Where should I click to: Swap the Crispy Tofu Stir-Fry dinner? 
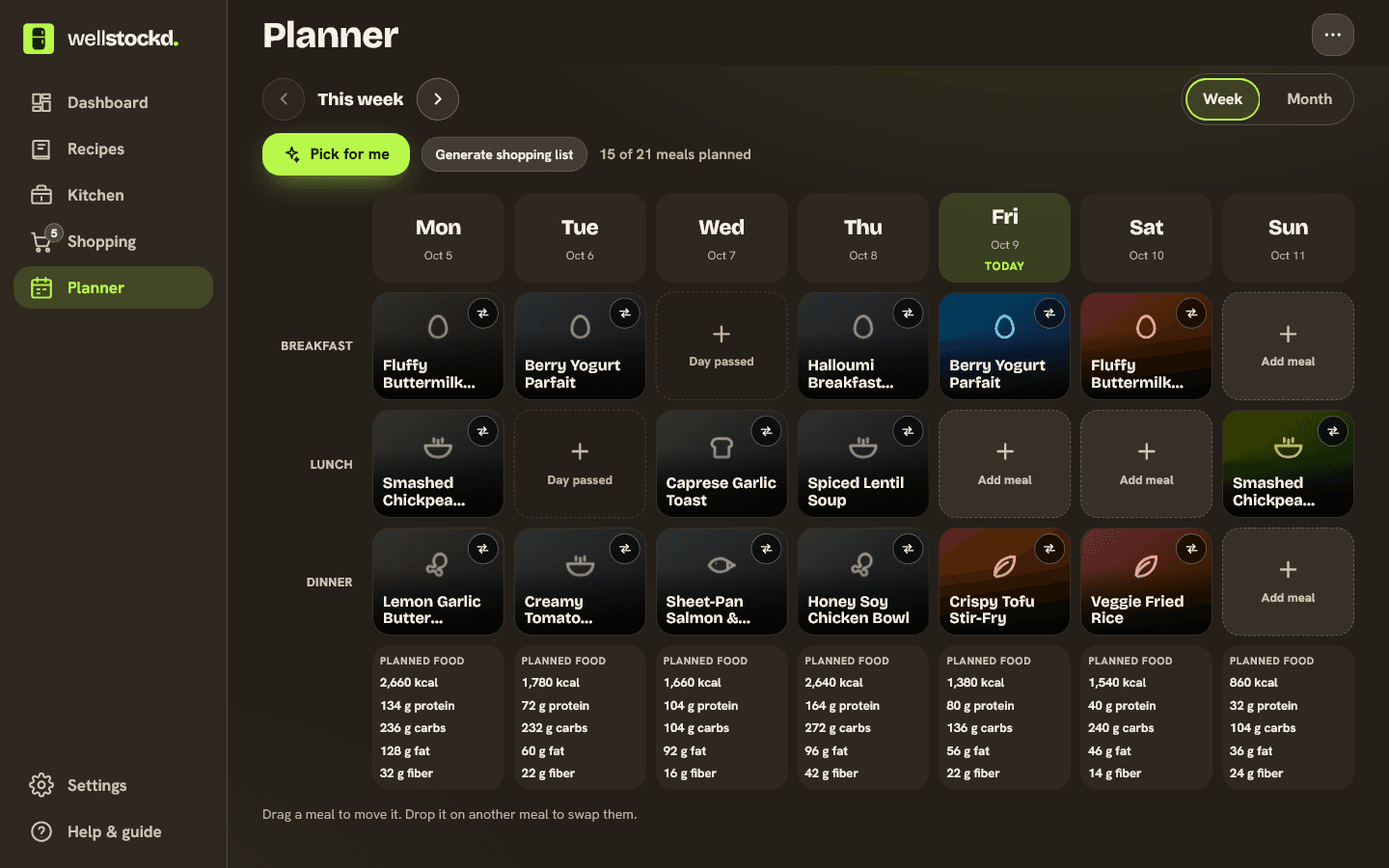tap(1049, 549)
